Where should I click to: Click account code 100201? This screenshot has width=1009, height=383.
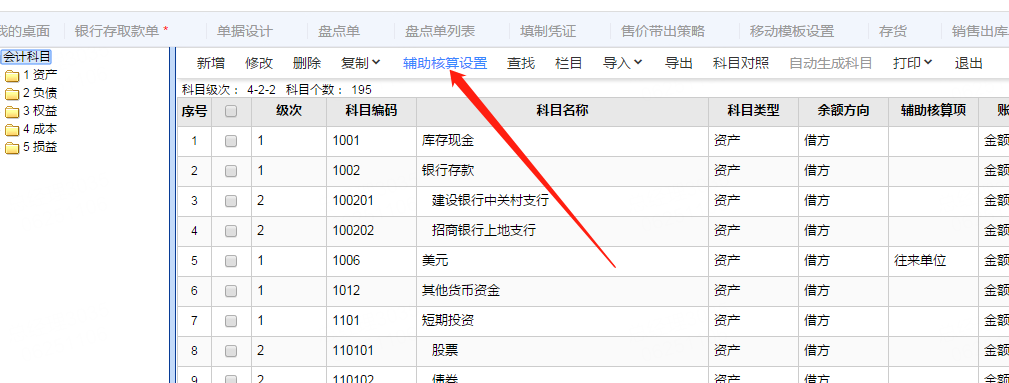click(x=353, y=201)
